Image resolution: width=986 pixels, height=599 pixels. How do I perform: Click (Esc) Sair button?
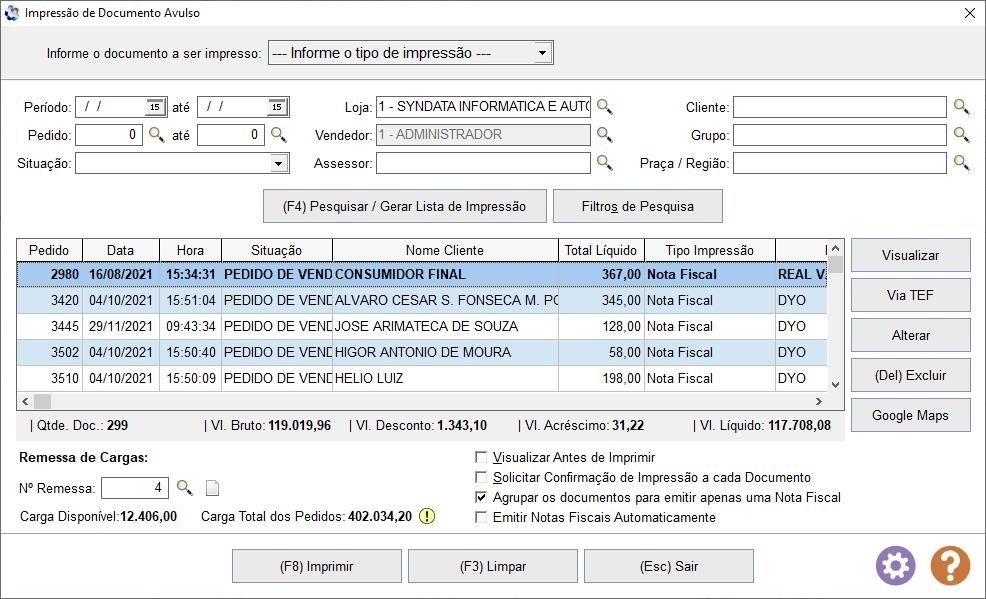pyautogui.click(x=669, y=566)
